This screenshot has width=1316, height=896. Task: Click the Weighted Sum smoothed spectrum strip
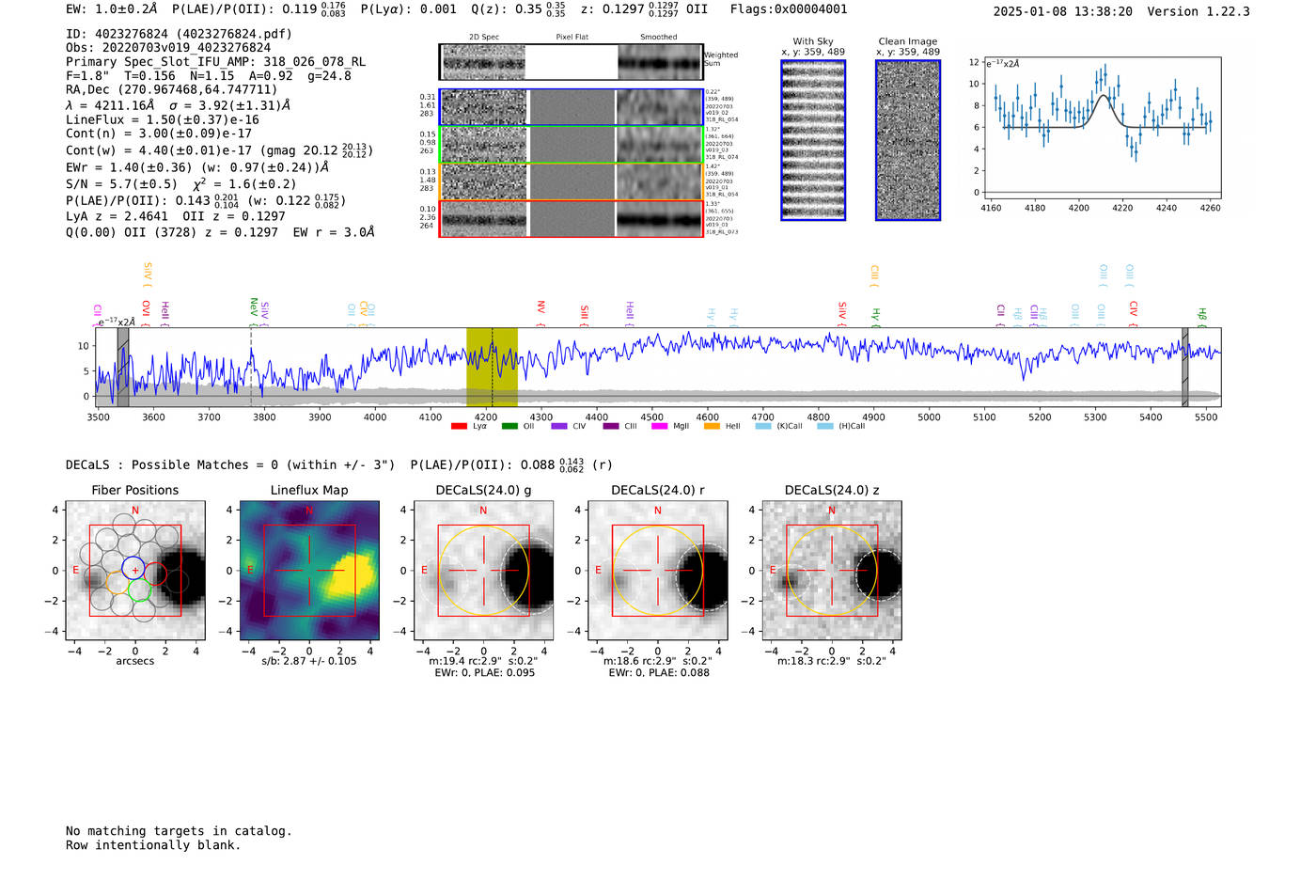point(660,62)
